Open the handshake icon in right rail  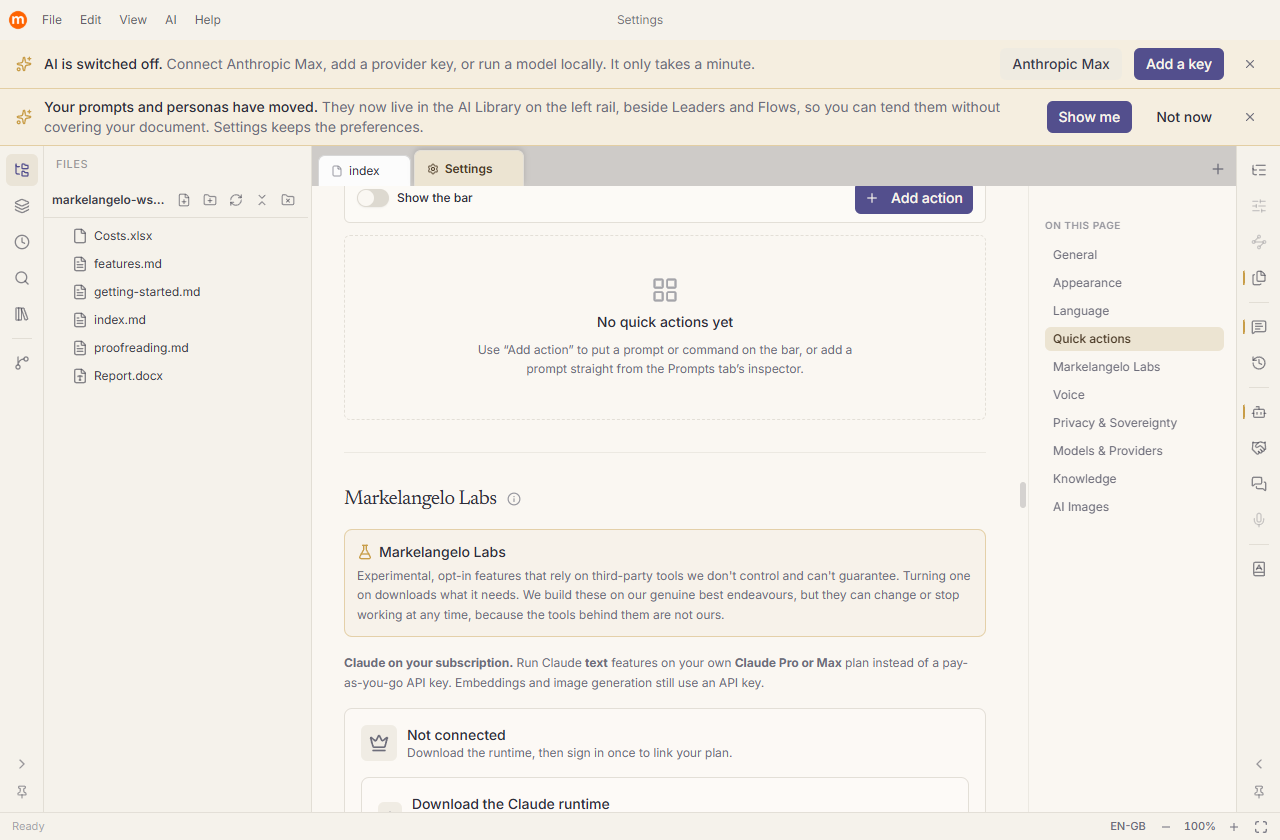coord(1259,448)
